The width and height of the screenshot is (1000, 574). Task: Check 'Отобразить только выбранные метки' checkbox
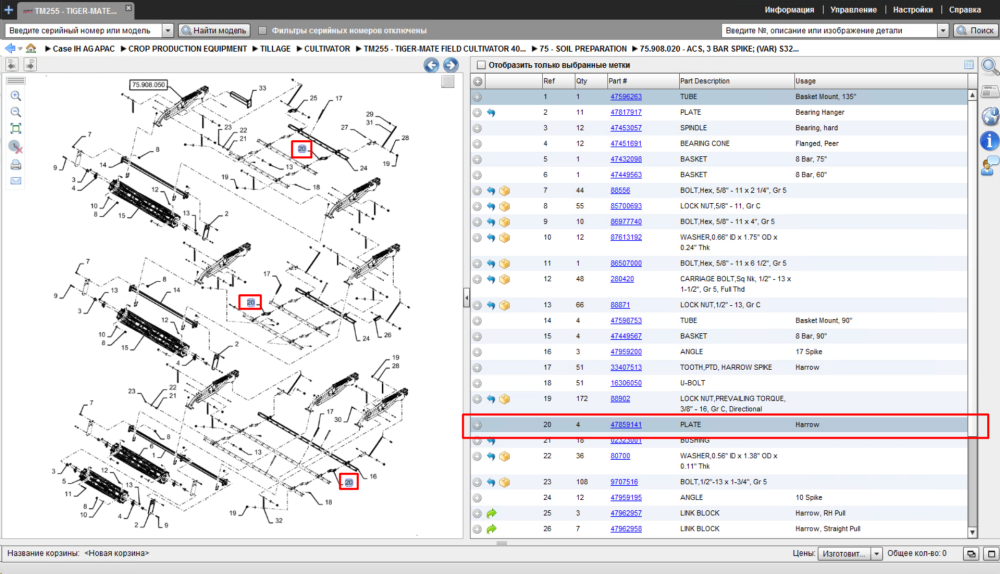[482, 65]
